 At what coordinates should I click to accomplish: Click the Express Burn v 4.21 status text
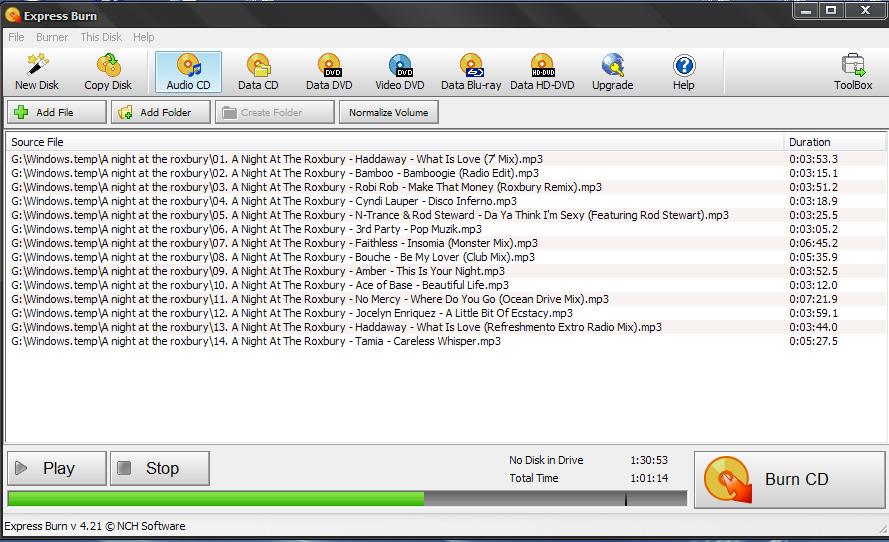coord(95,526)
